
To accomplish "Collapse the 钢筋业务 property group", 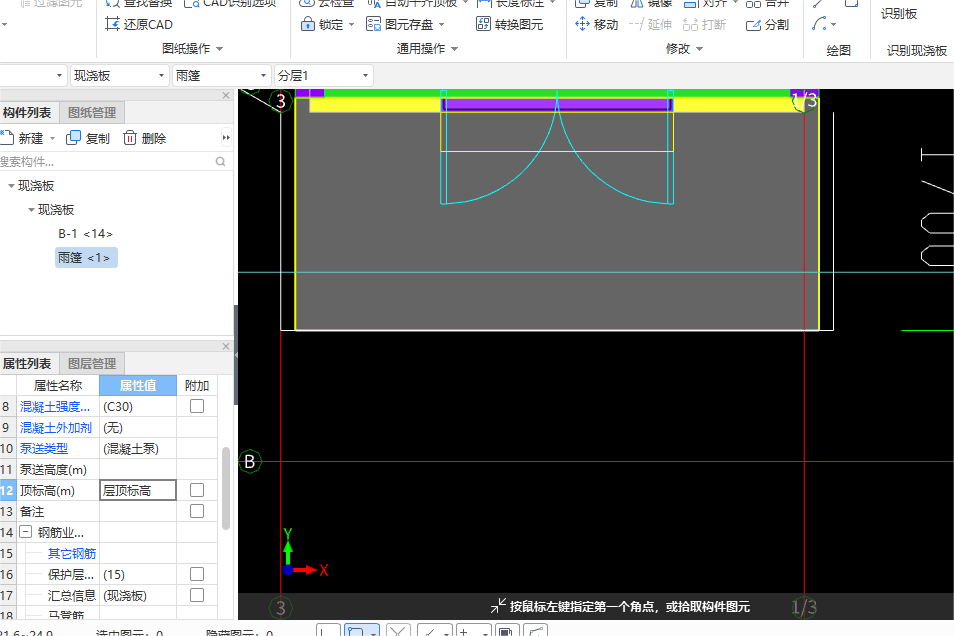I will point(26,532).
